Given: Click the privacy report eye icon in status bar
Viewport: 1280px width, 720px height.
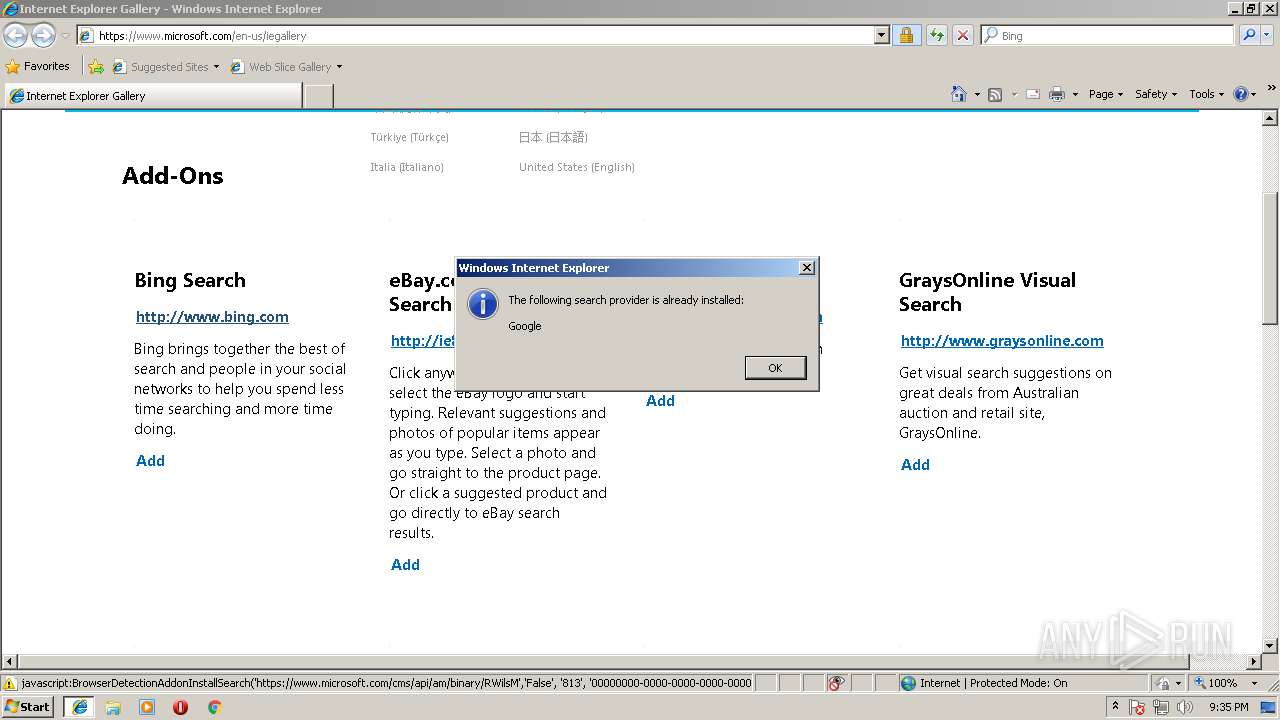Looking at the screenshot, I should coord(836,683).
